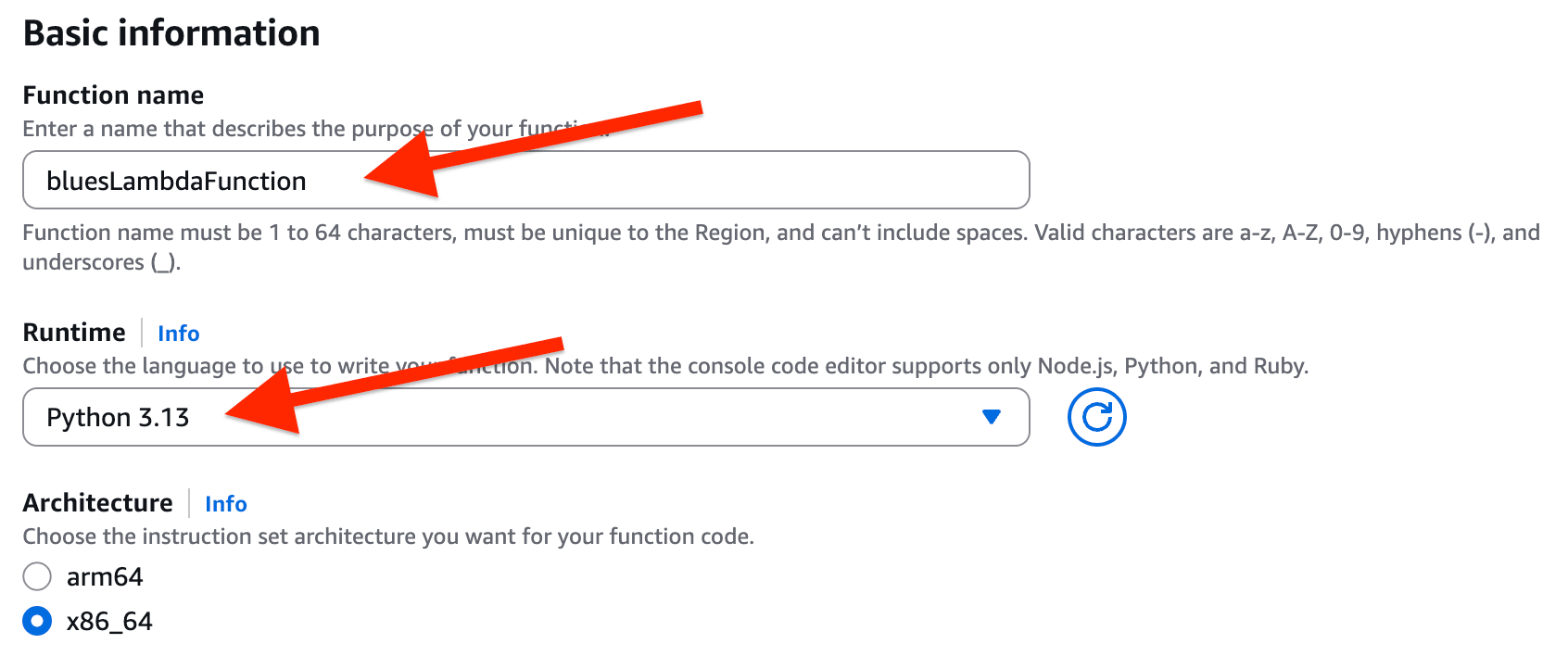Click the Runtime section label
Screen dimensions: 1568x669
pyautogui.click(x=74, y=333)
